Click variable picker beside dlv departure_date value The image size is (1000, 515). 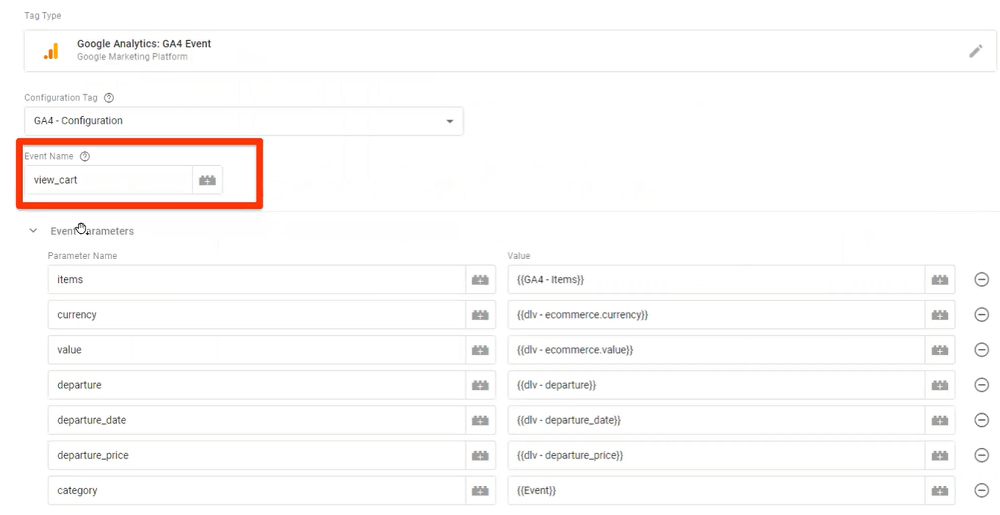click(940, 420)
